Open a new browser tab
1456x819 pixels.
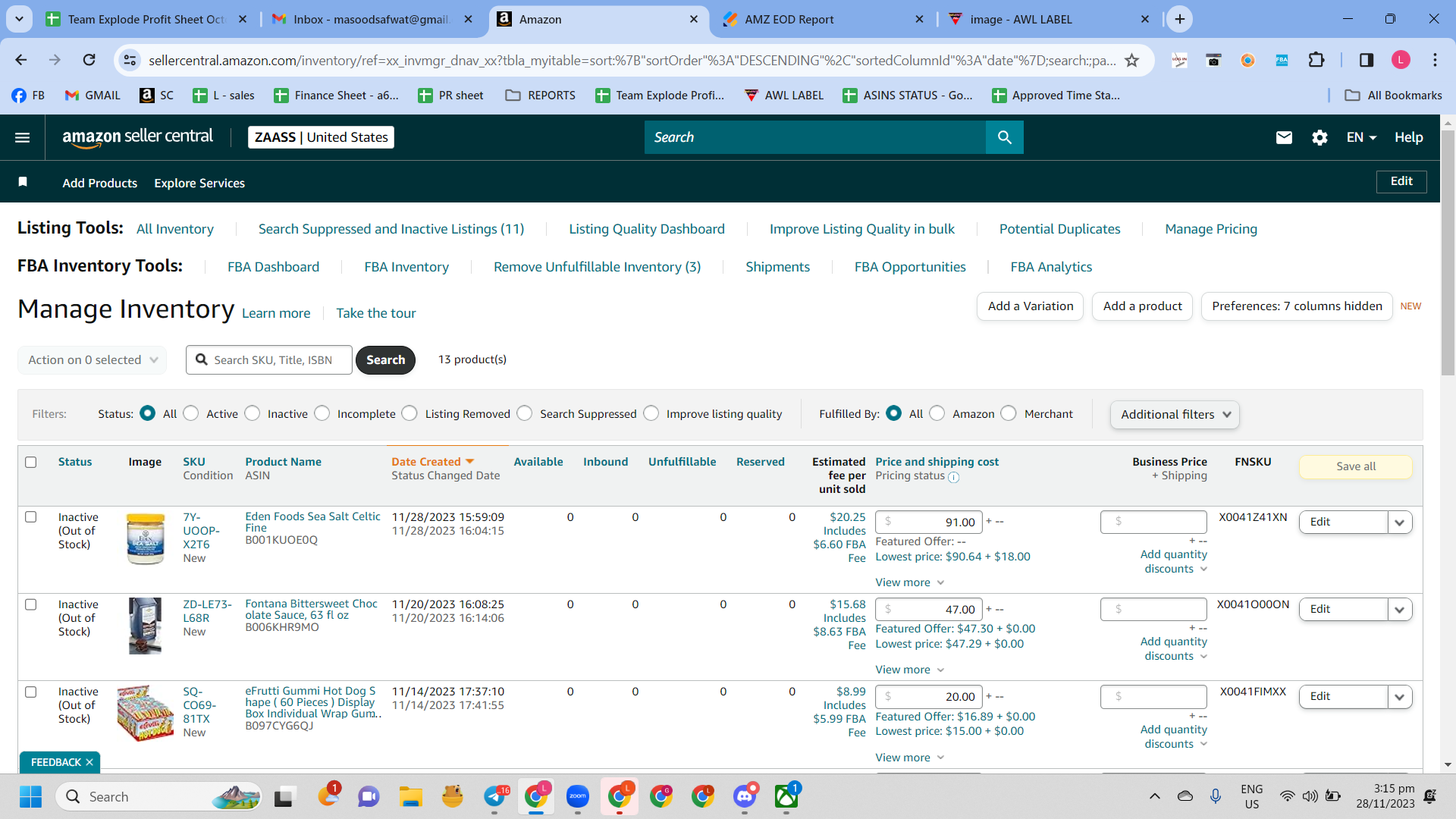coord(1180,19)
